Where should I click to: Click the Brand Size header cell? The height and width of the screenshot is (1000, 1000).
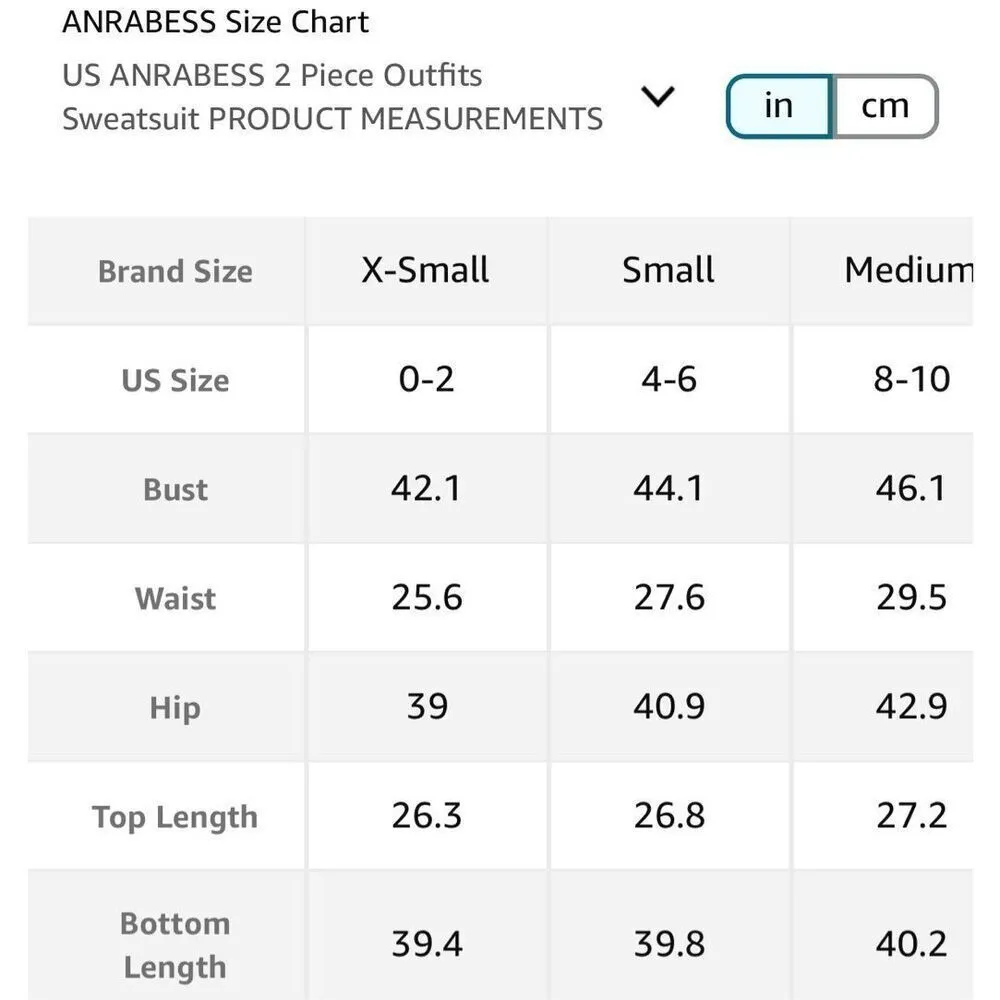pyautogui.click(x=175, y=271)
